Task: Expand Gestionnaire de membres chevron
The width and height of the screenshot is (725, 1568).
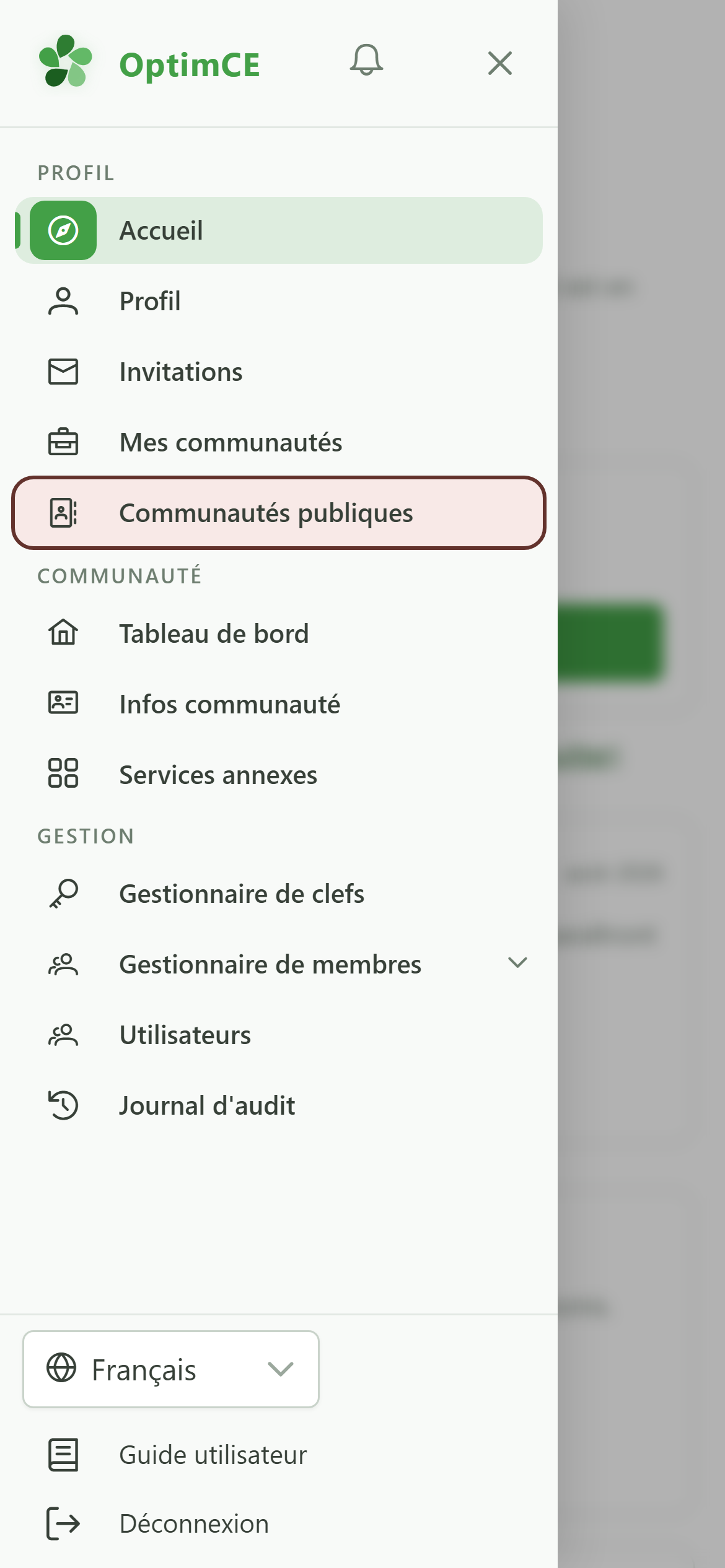Action: [517, 963]
